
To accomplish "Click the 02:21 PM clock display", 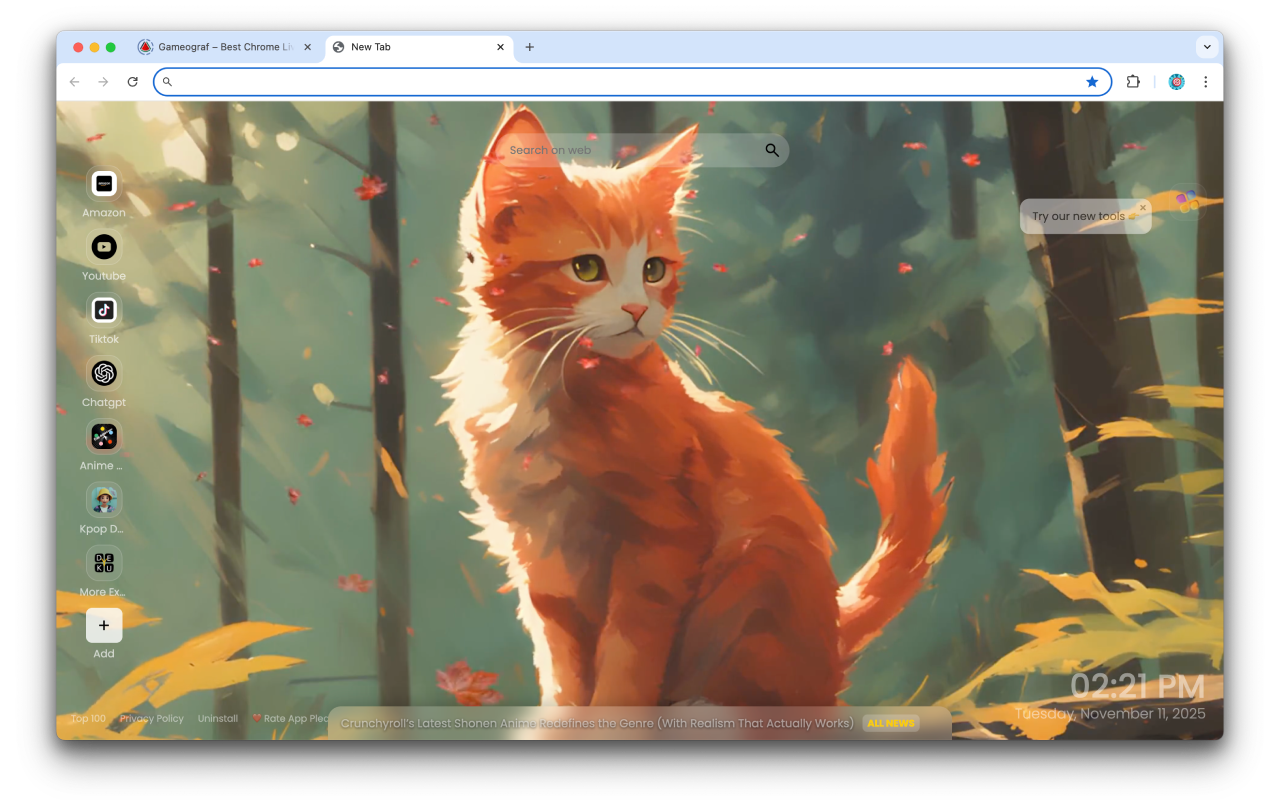I will coord(1138,687).
